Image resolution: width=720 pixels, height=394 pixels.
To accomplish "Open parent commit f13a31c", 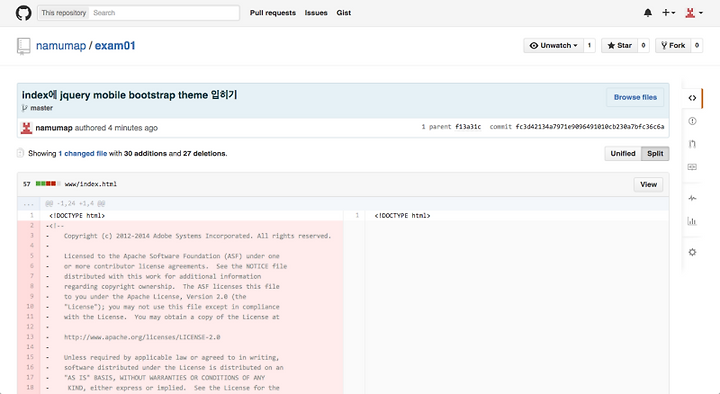I will point(468,127).
